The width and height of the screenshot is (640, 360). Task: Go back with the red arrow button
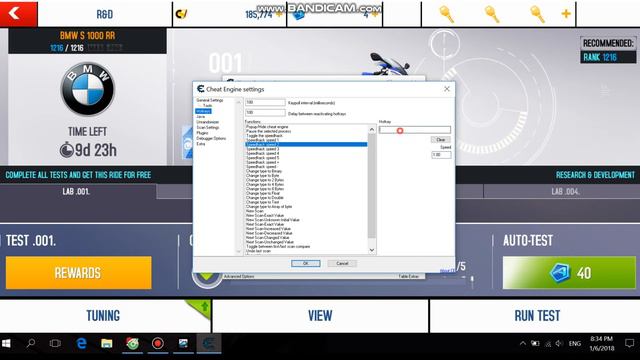coord(18,13)
